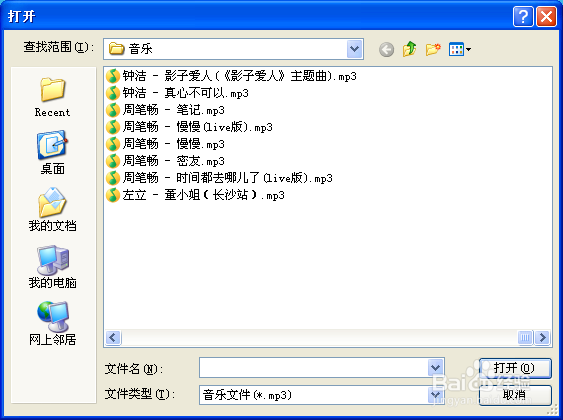The image size is (563, 420).
Task: Click the title bar Help question mark button
Action: 523,17
